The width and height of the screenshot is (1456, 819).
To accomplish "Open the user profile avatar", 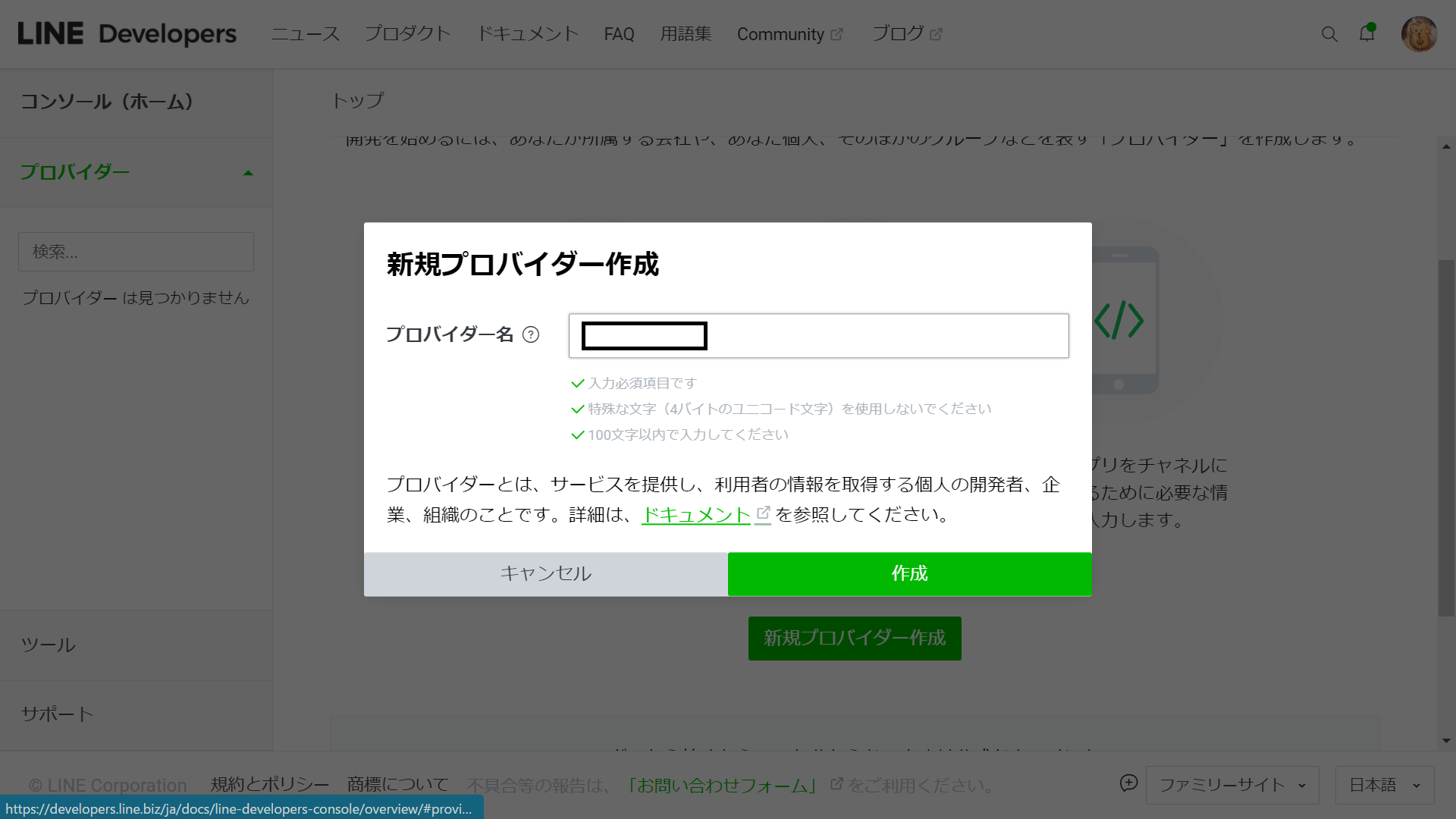I will [1419, 34].
